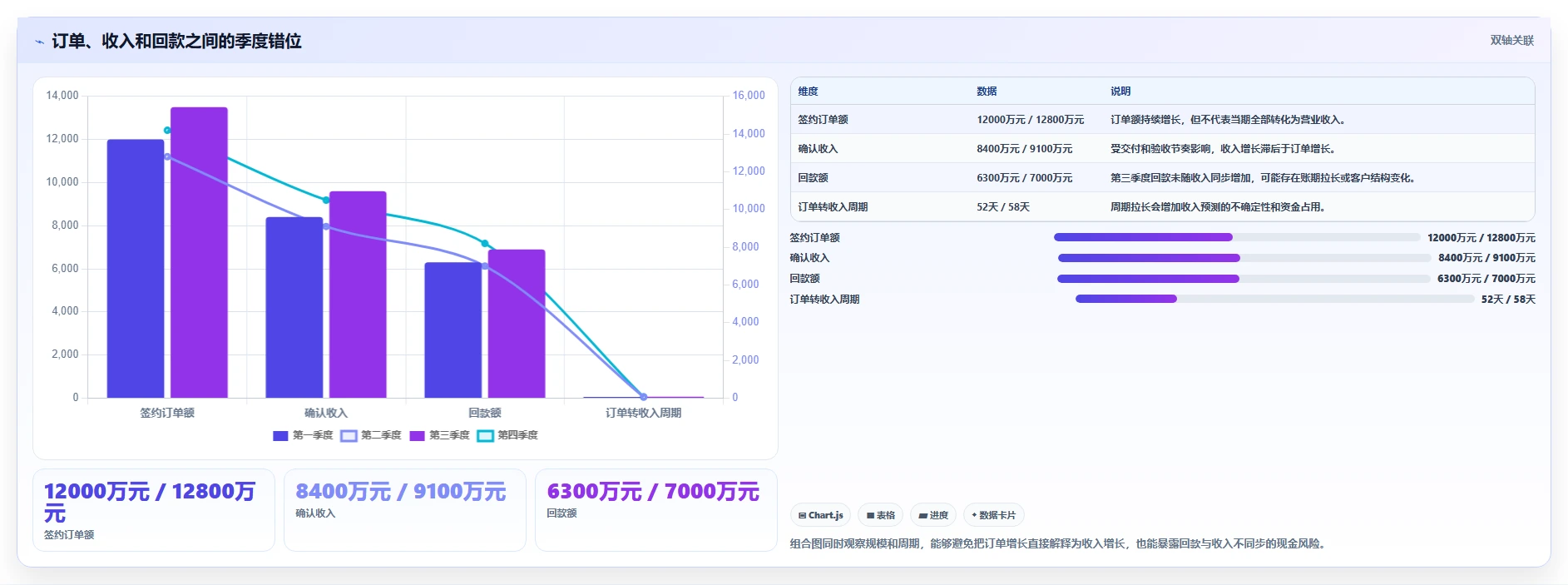Click the blue bar for 确认收入

point(294,307)
